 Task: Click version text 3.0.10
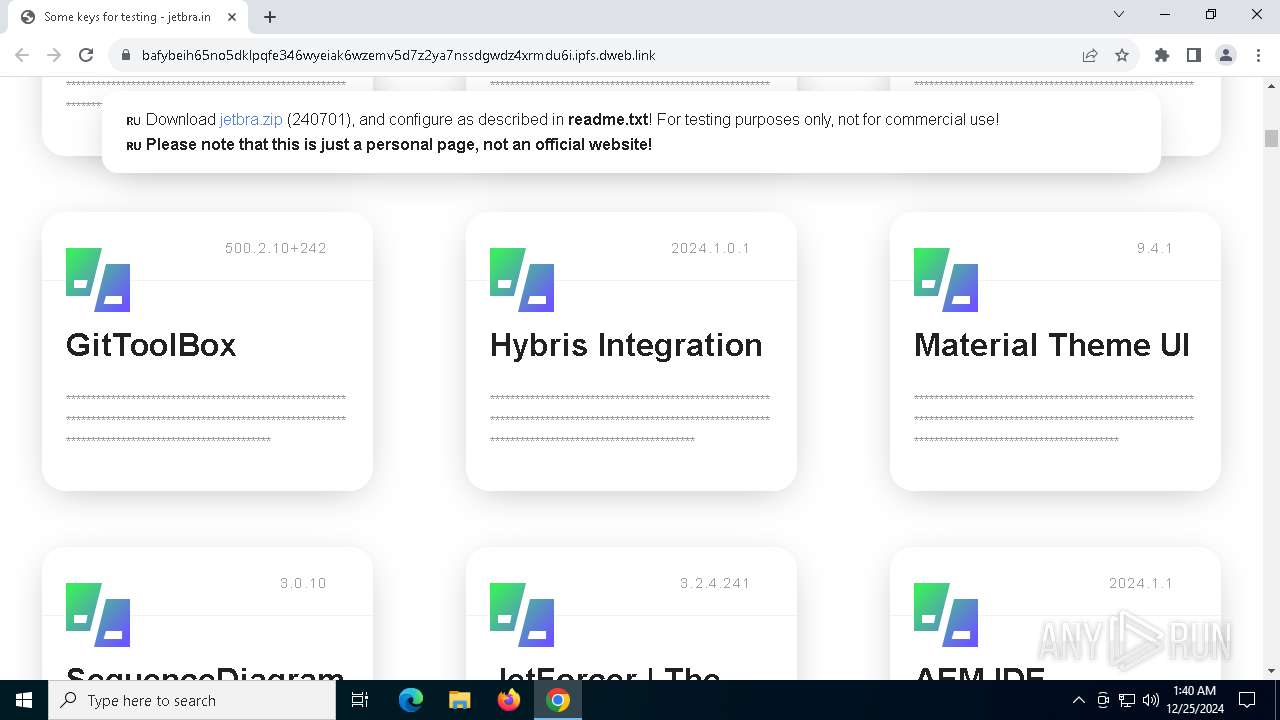tap(303, 583)
